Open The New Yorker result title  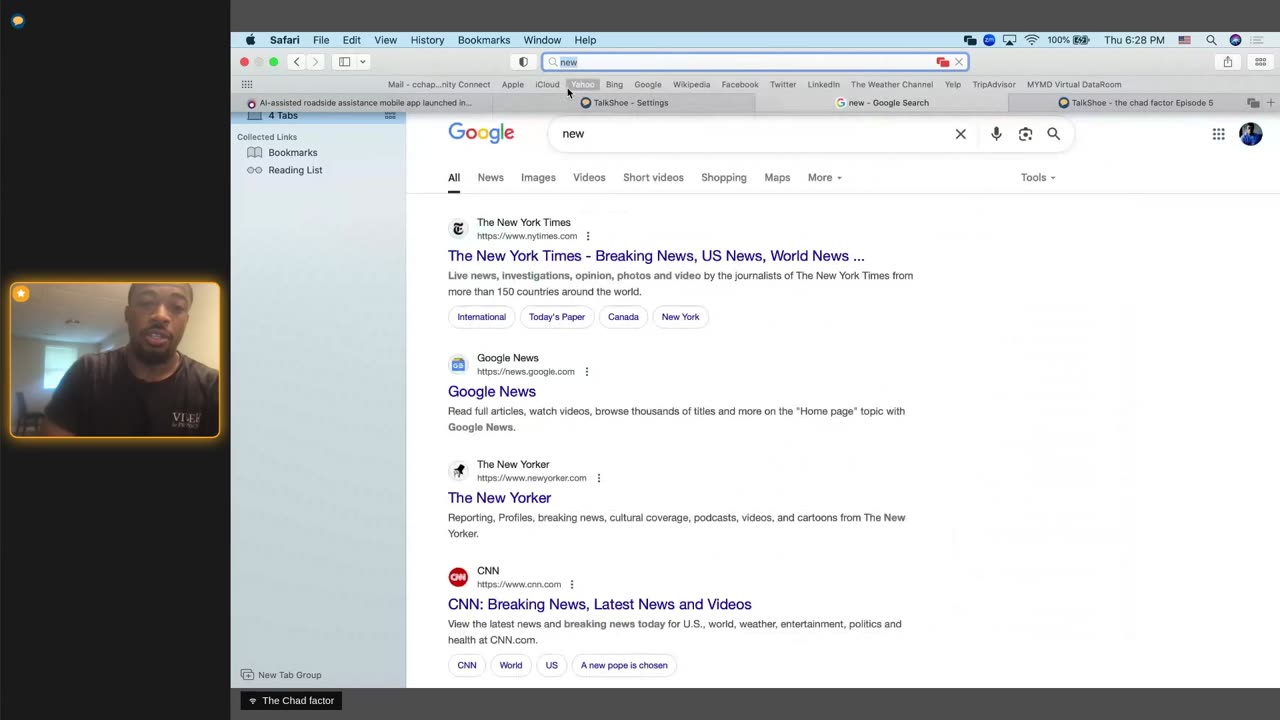pos(499,498)
